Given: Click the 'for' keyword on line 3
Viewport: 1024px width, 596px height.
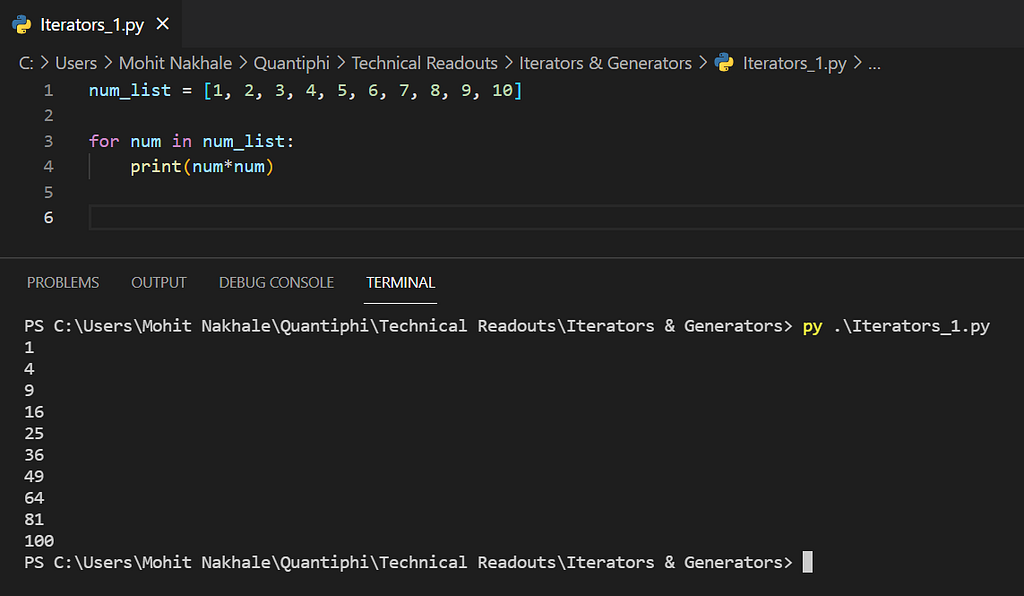Looking at the screenshot, I should 104,141.
